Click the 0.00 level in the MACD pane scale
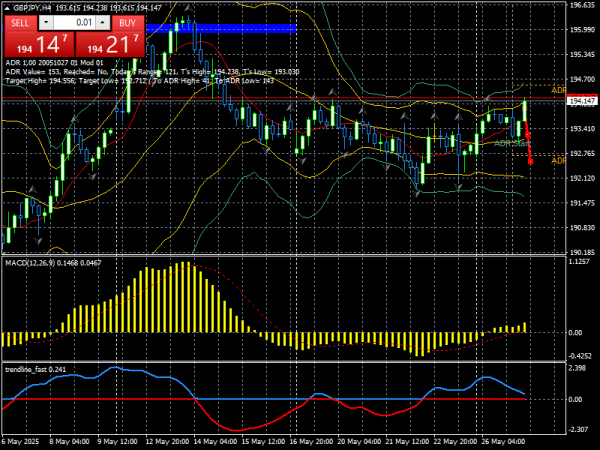This screenshot has height=450, width=600. point(575,333)
